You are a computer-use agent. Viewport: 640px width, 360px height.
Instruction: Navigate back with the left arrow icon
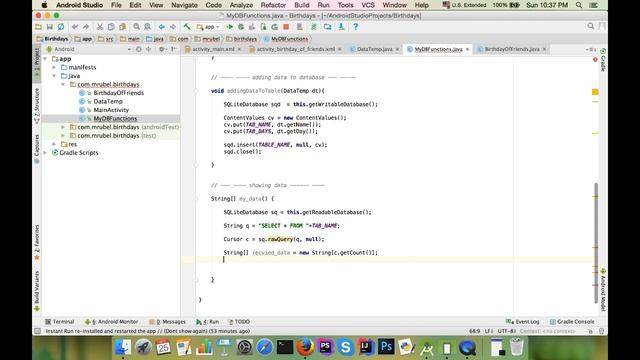point(162,27)
